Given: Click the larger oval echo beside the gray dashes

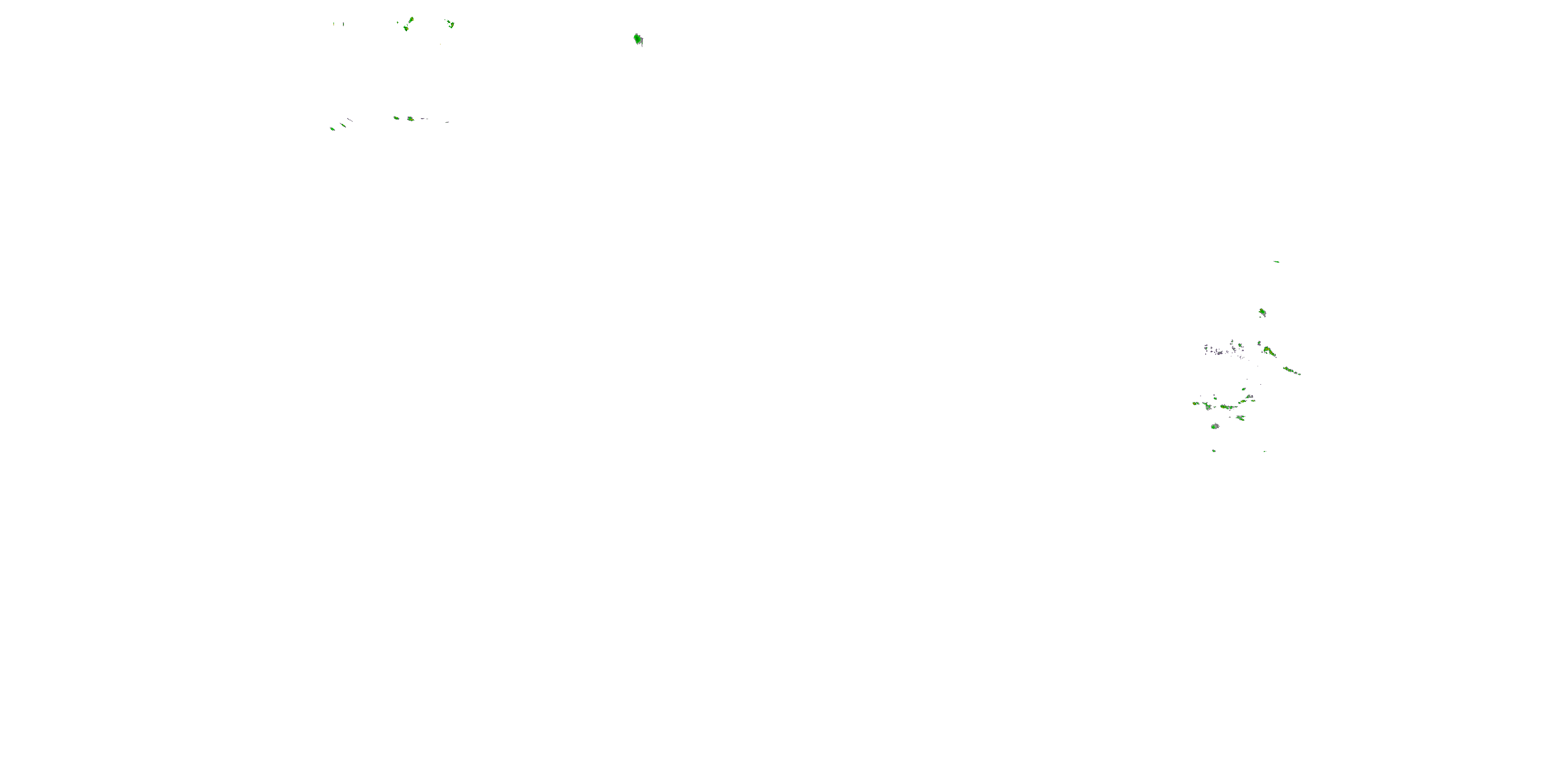Looking at the screenshot, I should pyautogui.click(x=411, y=119).
